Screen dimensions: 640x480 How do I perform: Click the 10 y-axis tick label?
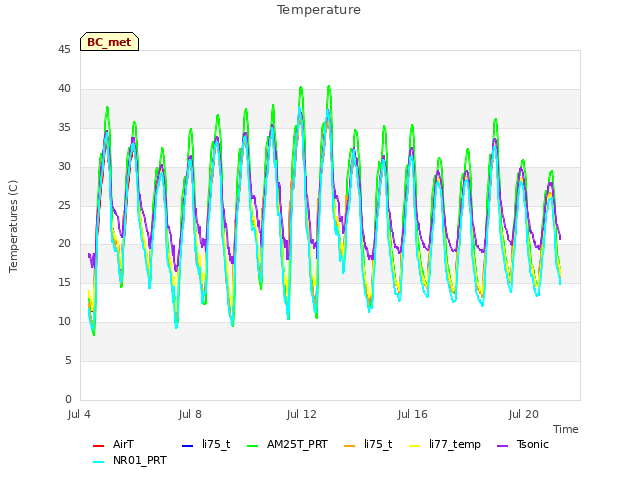(64, 322)
